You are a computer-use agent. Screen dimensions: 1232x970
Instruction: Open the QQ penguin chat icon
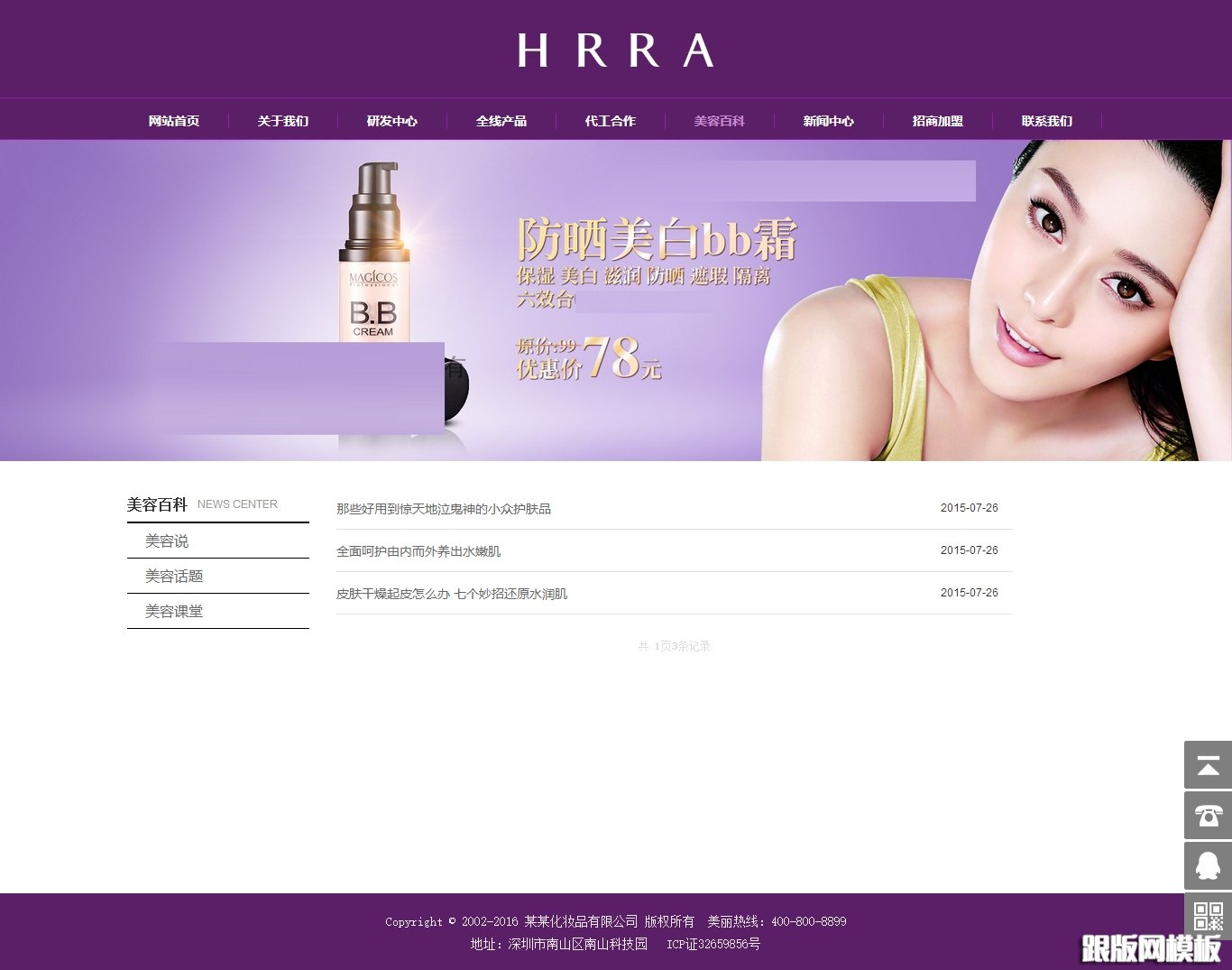1208,866
